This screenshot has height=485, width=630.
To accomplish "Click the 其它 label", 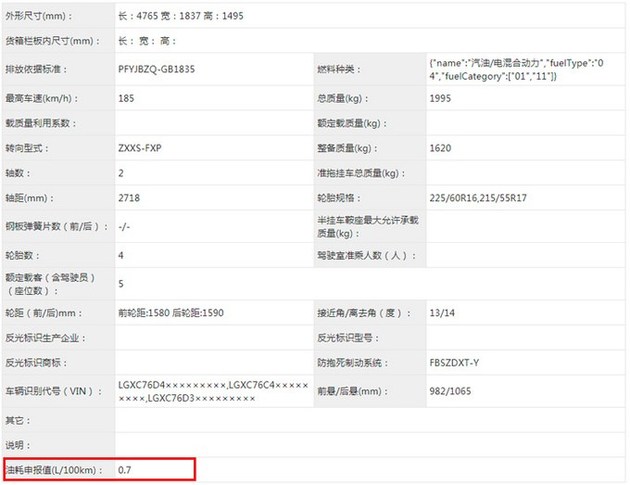I will pyautogui.click(x=18, y=420).
